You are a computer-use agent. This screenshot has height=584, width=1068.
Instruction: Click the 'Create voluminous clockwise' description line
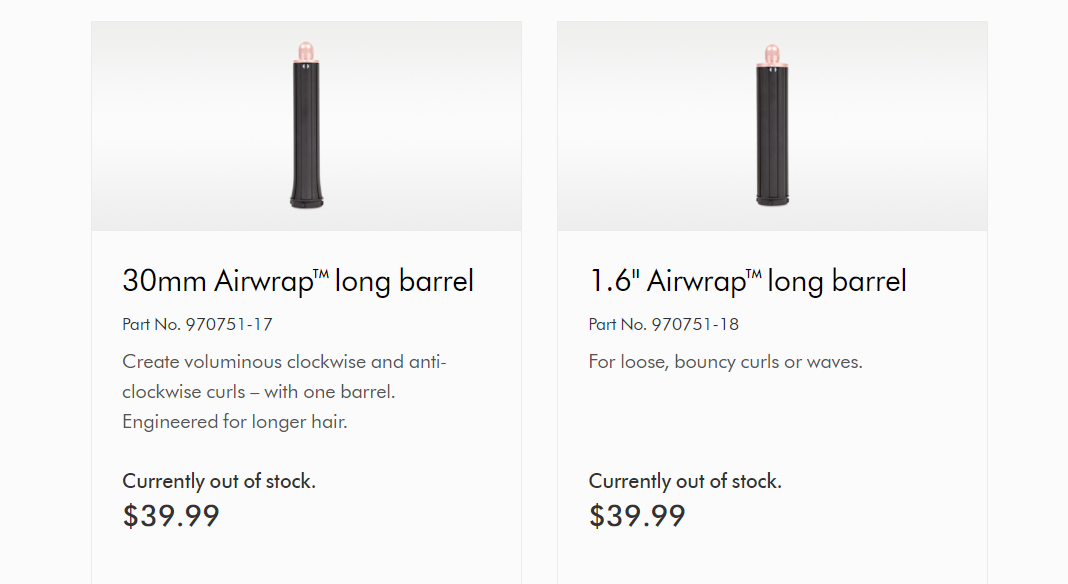pos(284,361)
